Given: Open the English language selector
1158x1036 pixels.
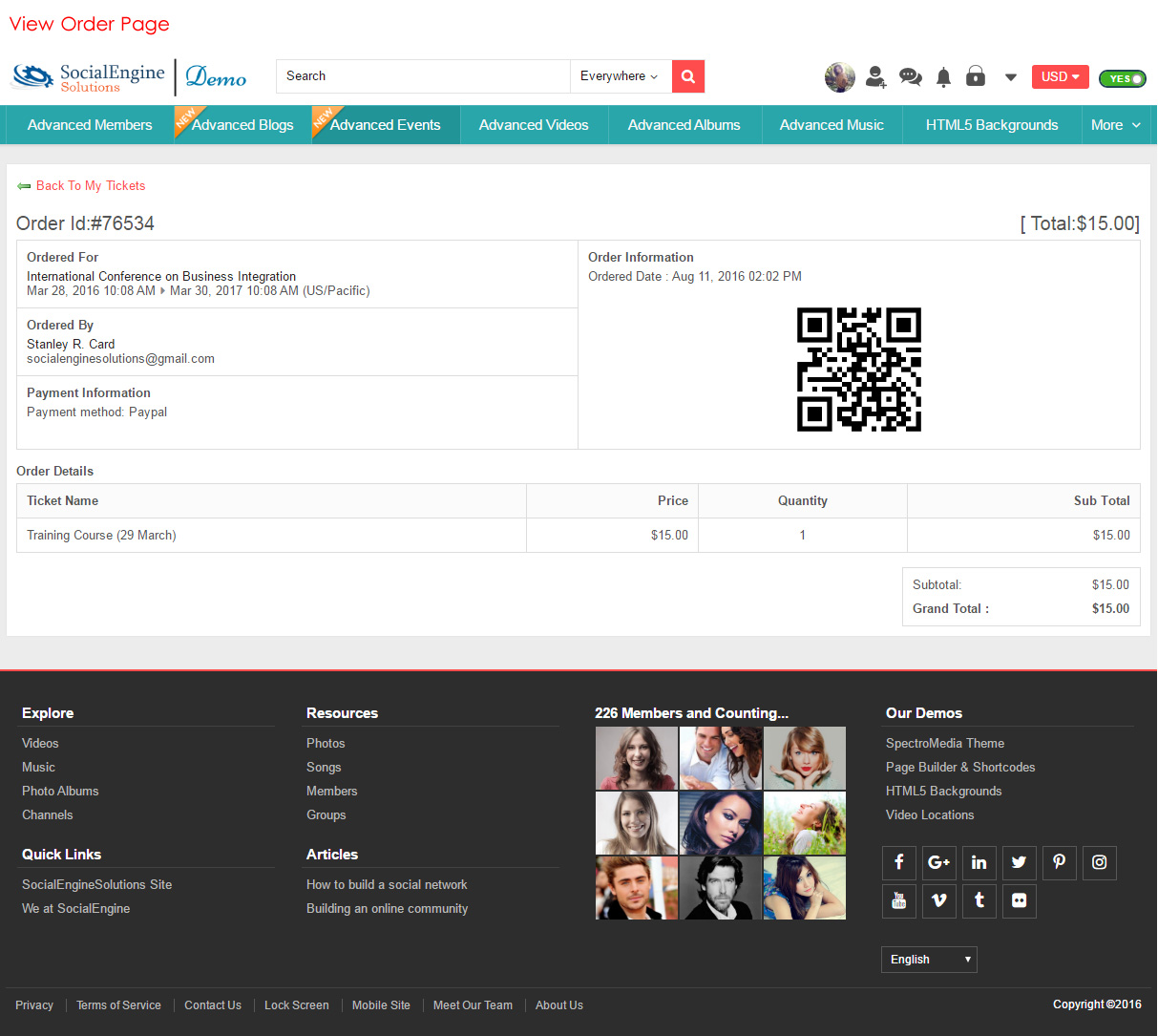Looking at the screenshot, I should point(928,959).
